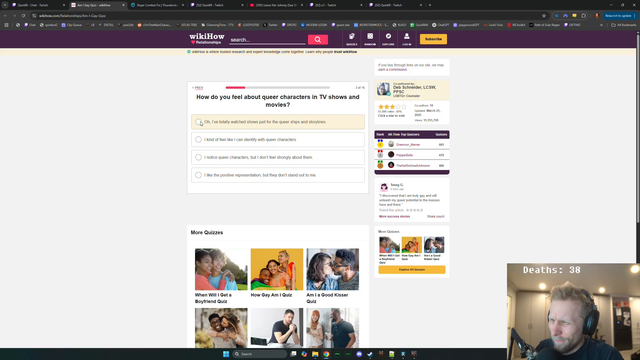Viewport: 640px width, 360px height.
Task: Open the Random icon in wikiHow header
Action: (370, 39)
